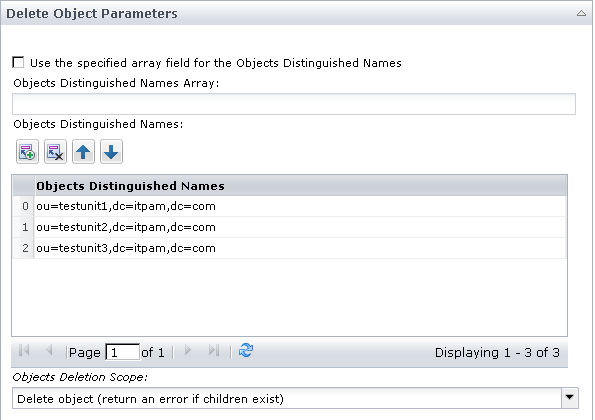Go to first page of the grid
Screen dimensions: 595x420
(x=24, y=350)
